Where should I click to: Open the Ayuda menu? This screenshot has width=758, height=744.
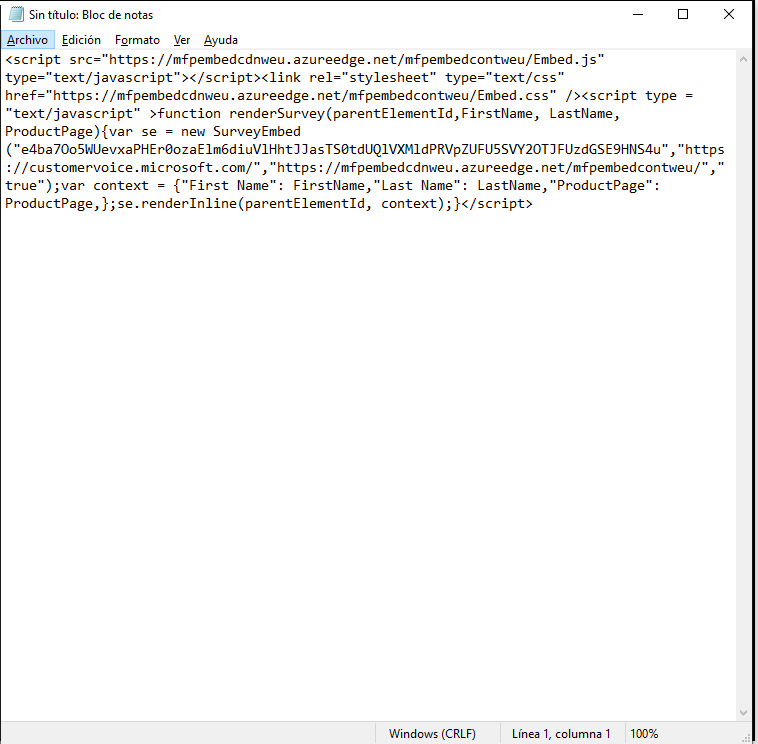point(221,40)
